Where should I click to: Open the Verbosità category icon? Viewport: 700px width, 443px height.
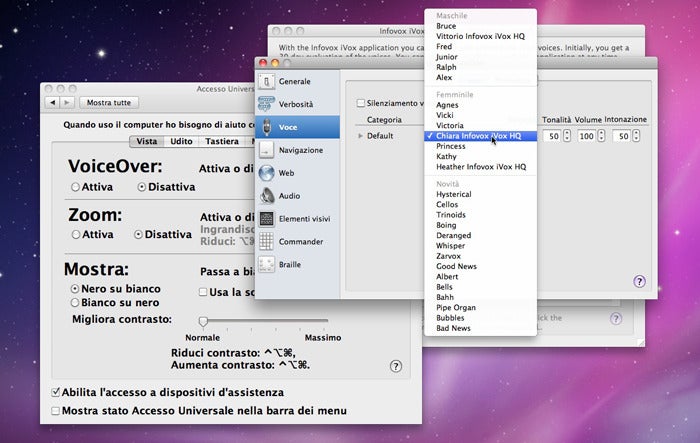(267, 104)
